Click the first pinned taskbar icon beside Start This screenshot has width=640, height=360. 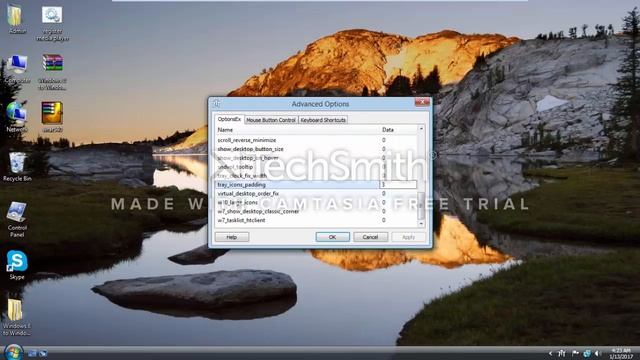[x=32, y=353]
